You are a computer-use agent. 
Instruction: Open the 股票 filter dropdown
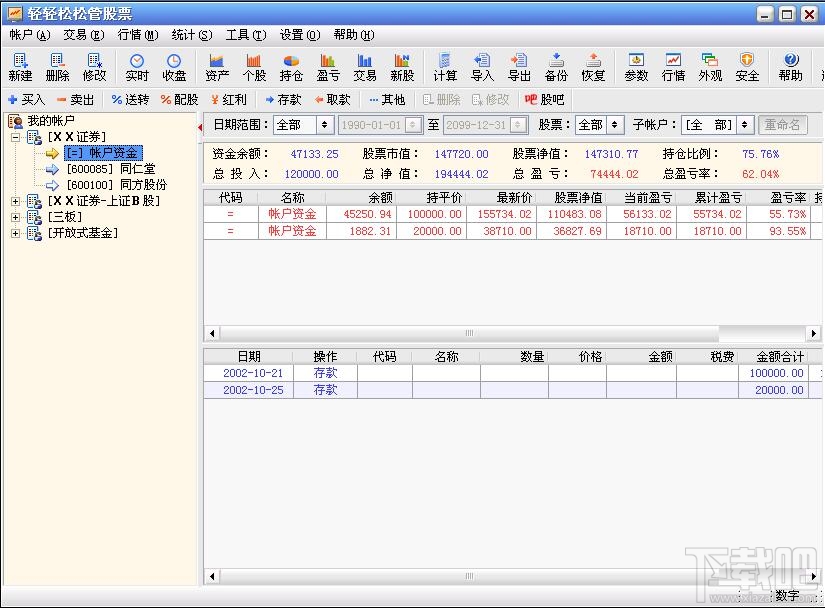pos(614,125)
